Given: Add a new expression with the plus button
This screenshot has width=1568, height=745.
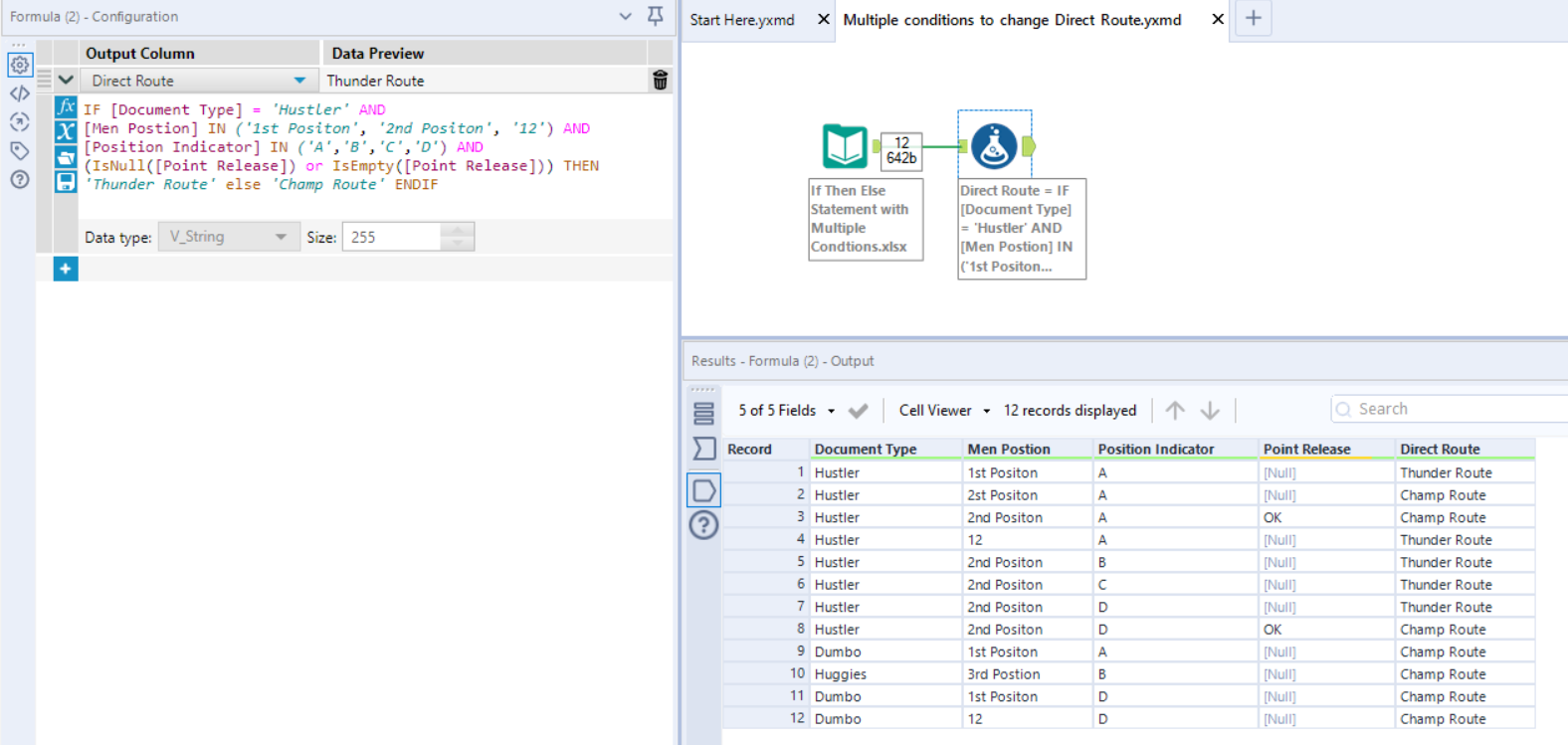Looking at the screenshot, I should pos(66,269).
